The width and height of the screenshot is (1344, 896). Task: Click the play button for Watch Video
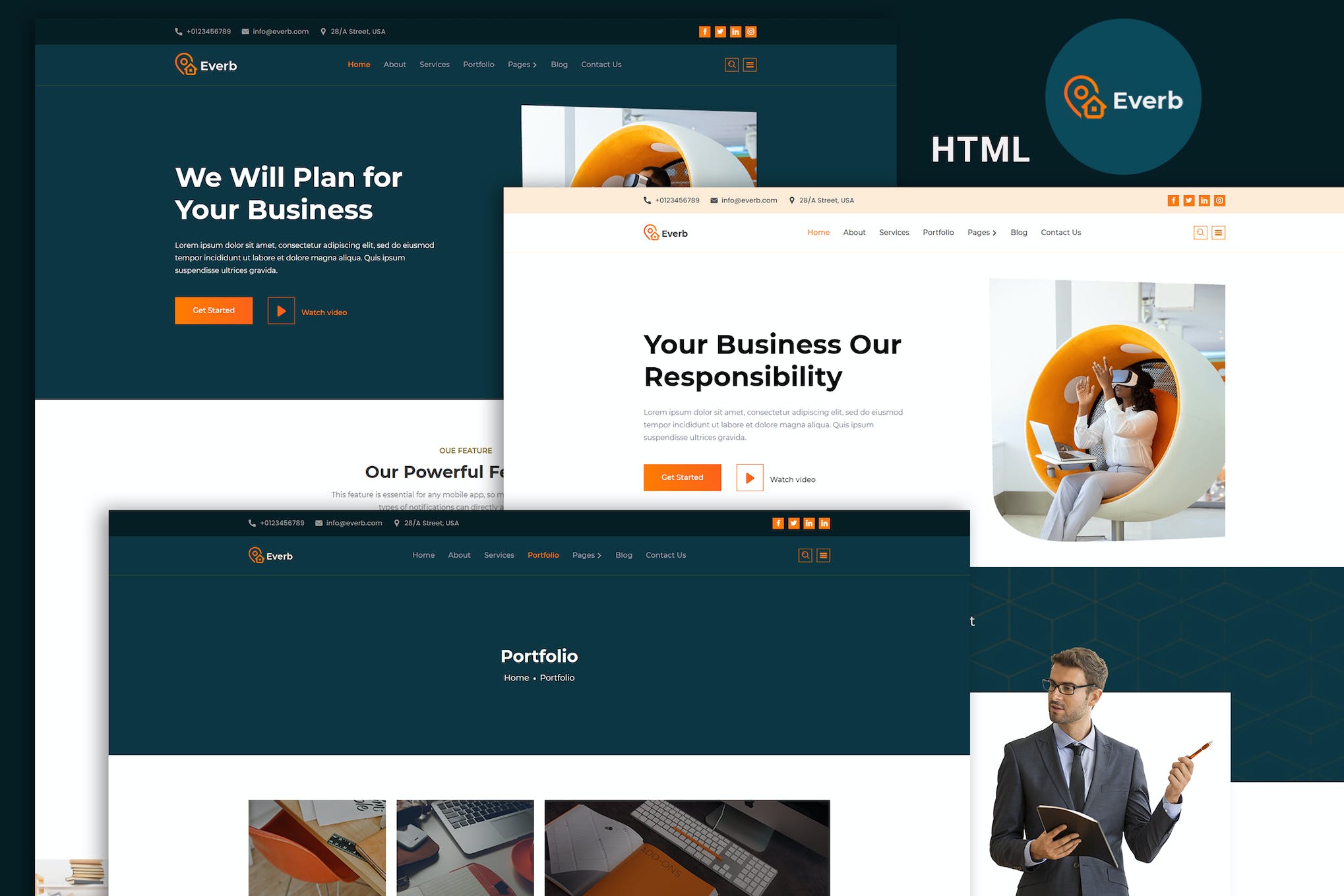(x=281, y=311)
